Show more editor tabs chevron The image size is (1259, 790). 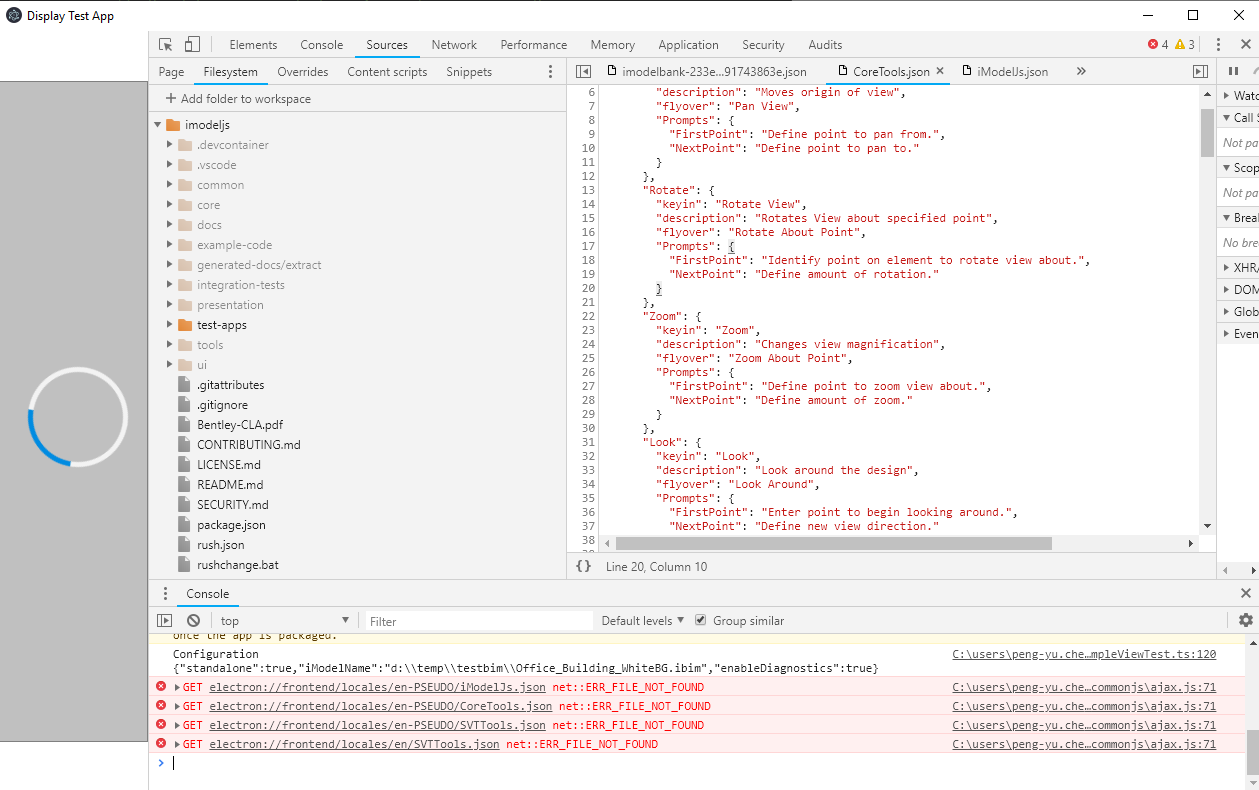pyautogui.click(x=1081, y=72)
